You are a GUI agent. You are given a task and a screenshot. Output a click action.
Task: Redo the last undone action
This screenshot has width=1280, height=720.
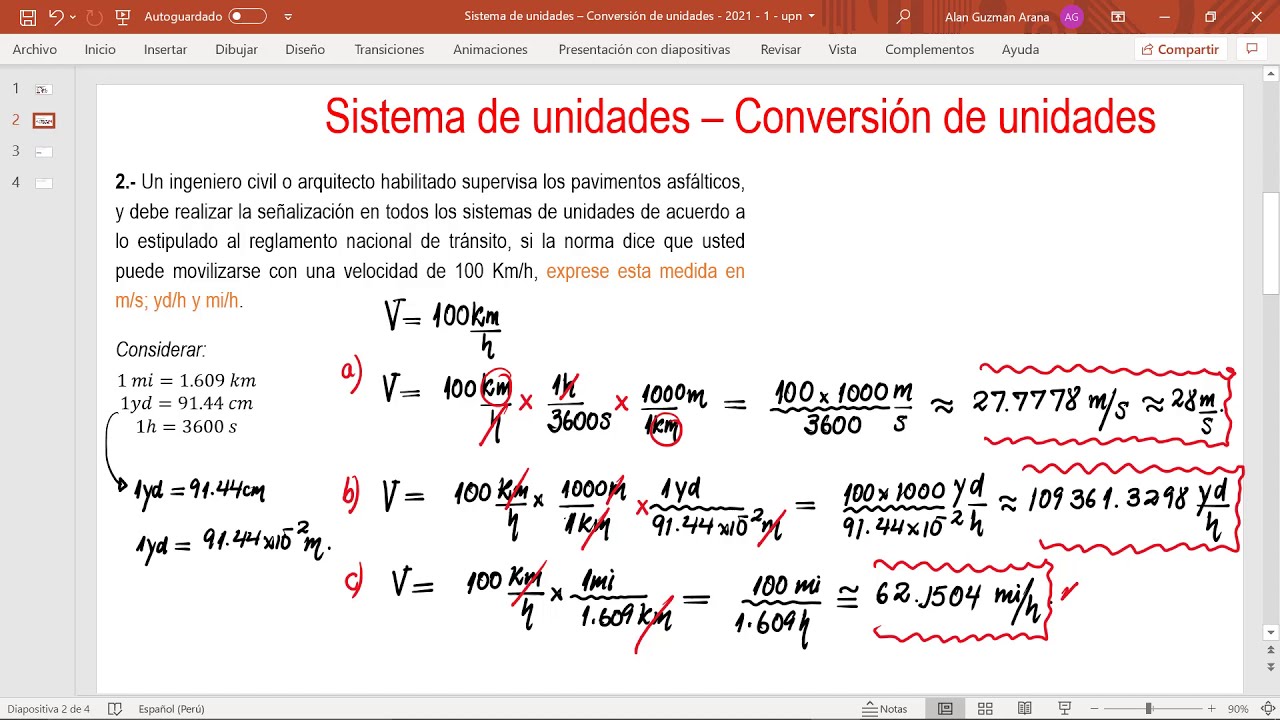pos(94,17)
